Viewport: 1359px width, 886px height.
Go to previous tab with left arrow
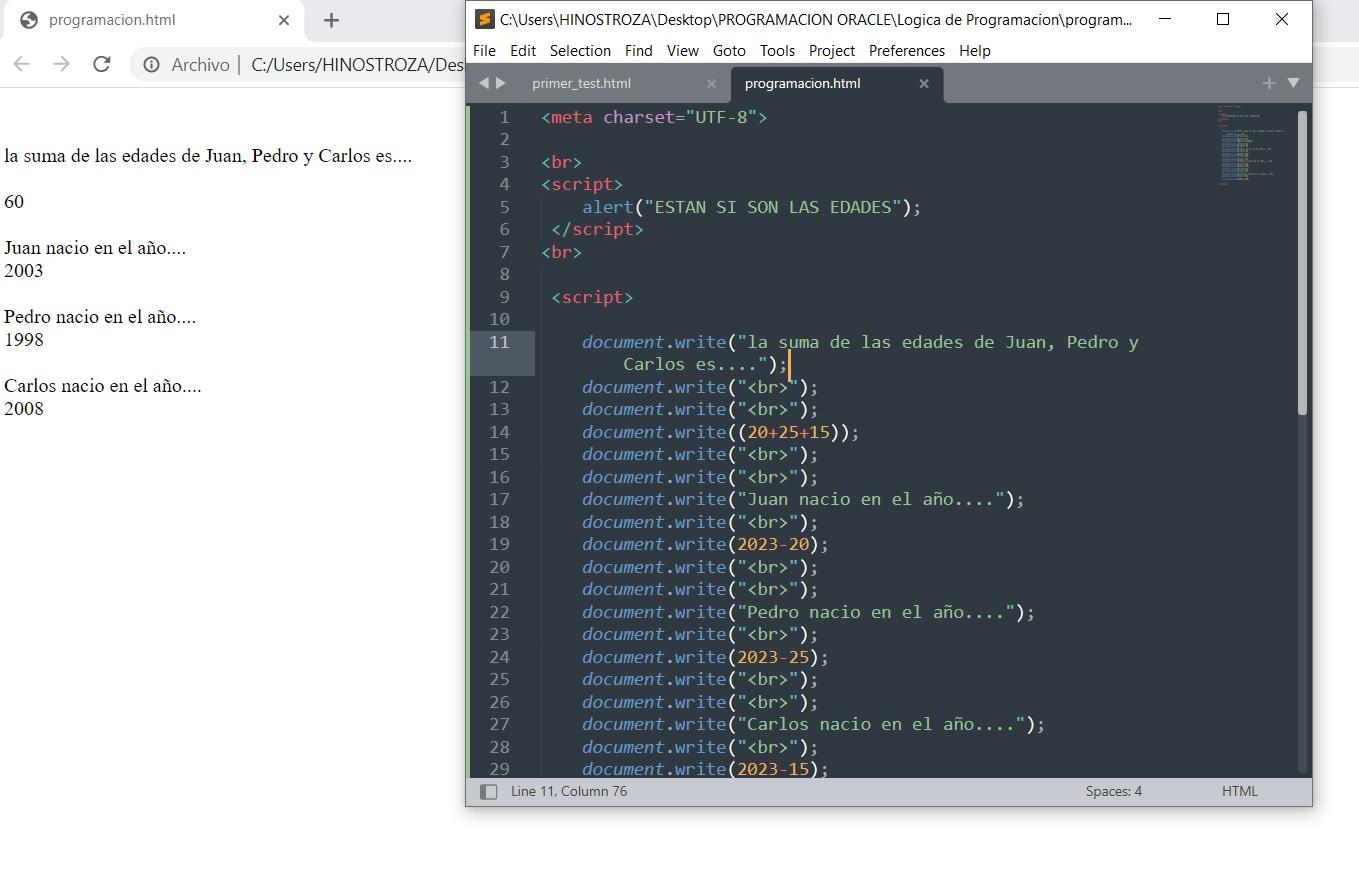click(x=484, y=83)
